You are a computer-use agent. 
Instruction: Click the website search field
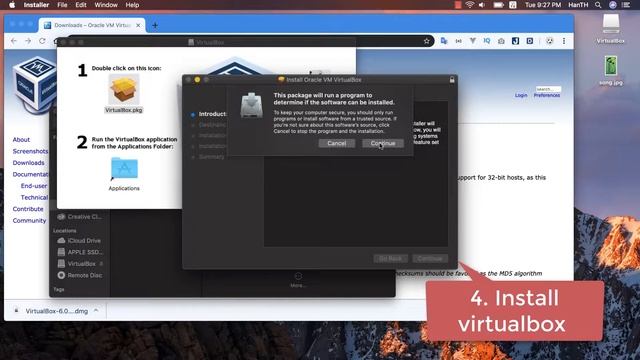point(548,89)
